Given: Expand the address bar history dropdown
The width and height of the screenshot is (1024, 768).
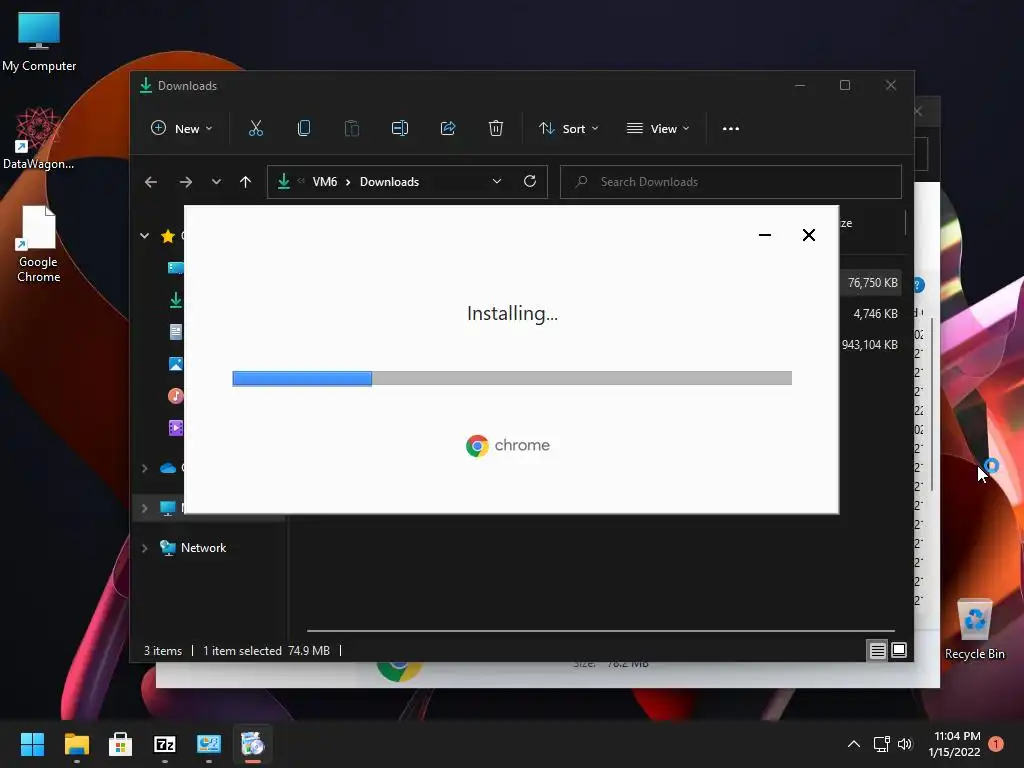Looking at the screenshot, I should click(x=497, y=182).
